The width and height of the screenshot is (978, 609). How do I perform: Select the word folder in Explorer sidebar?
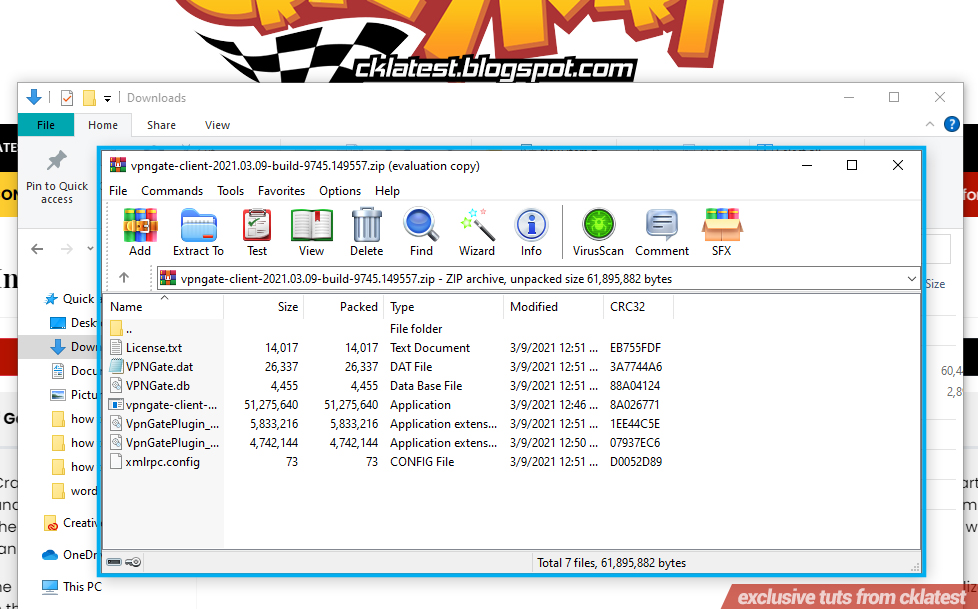(74, 490)
